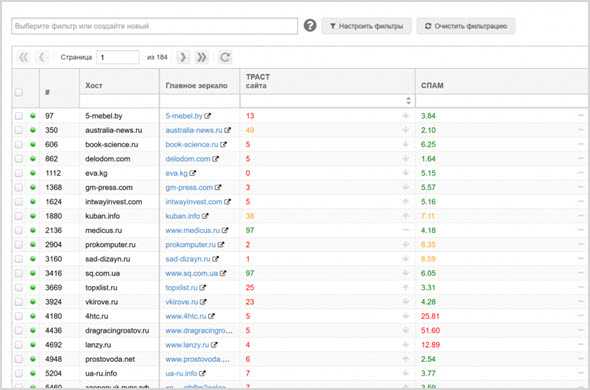Select the checkbox for medicus.ru row
This screenshot has width=590, height=390.
tap(19, 230)
